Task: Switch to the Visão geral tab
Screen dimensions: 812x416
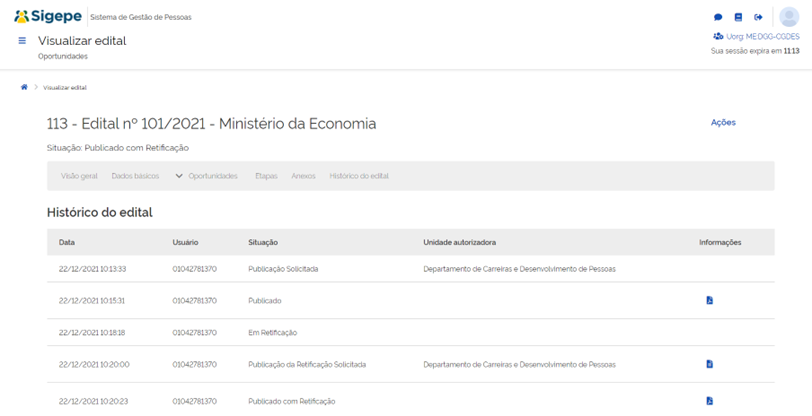Action: point(79,176)
